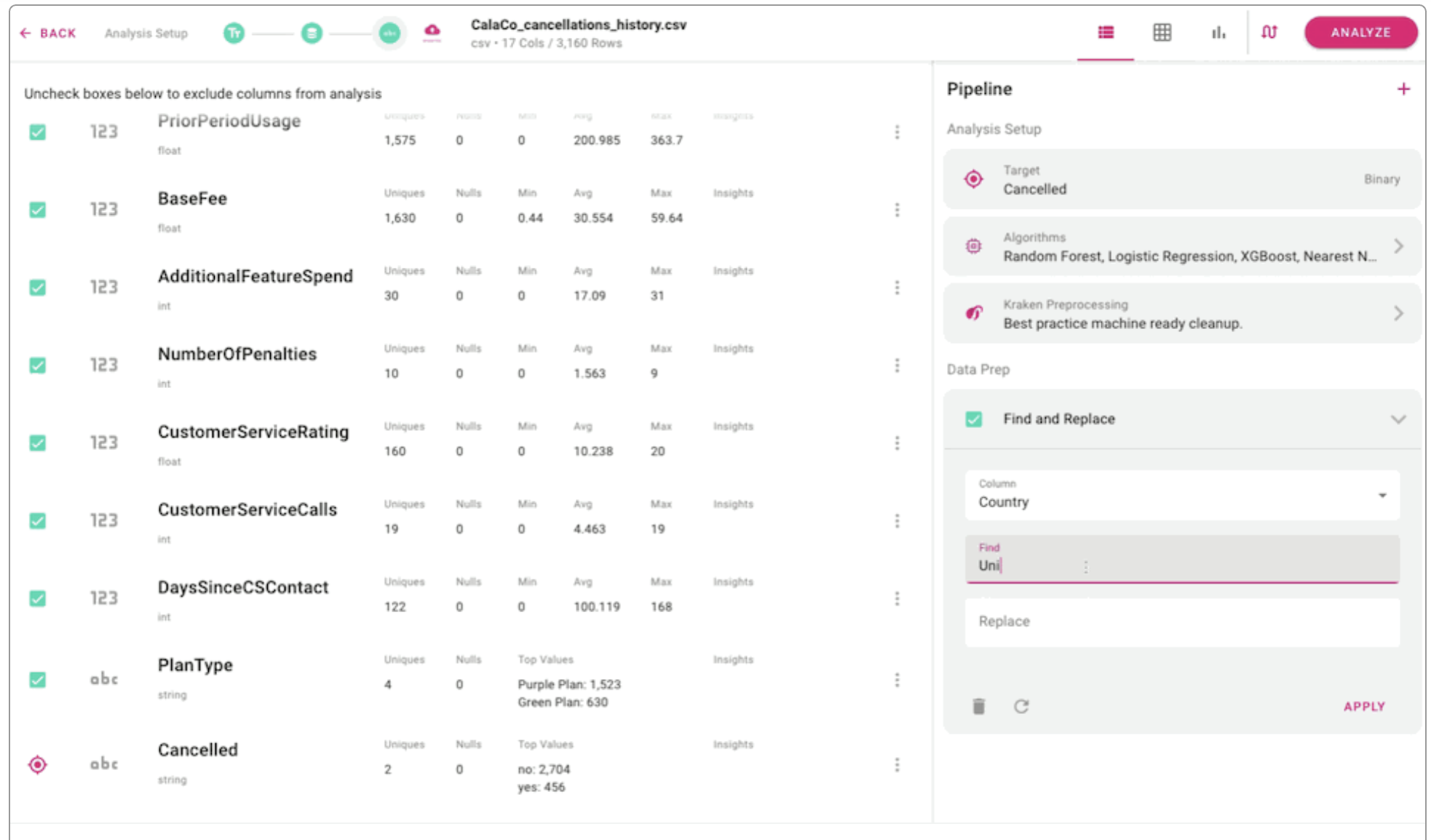Expand the Algorithms setting chevron
The image size is (1431, 840).
[1398, 247]
